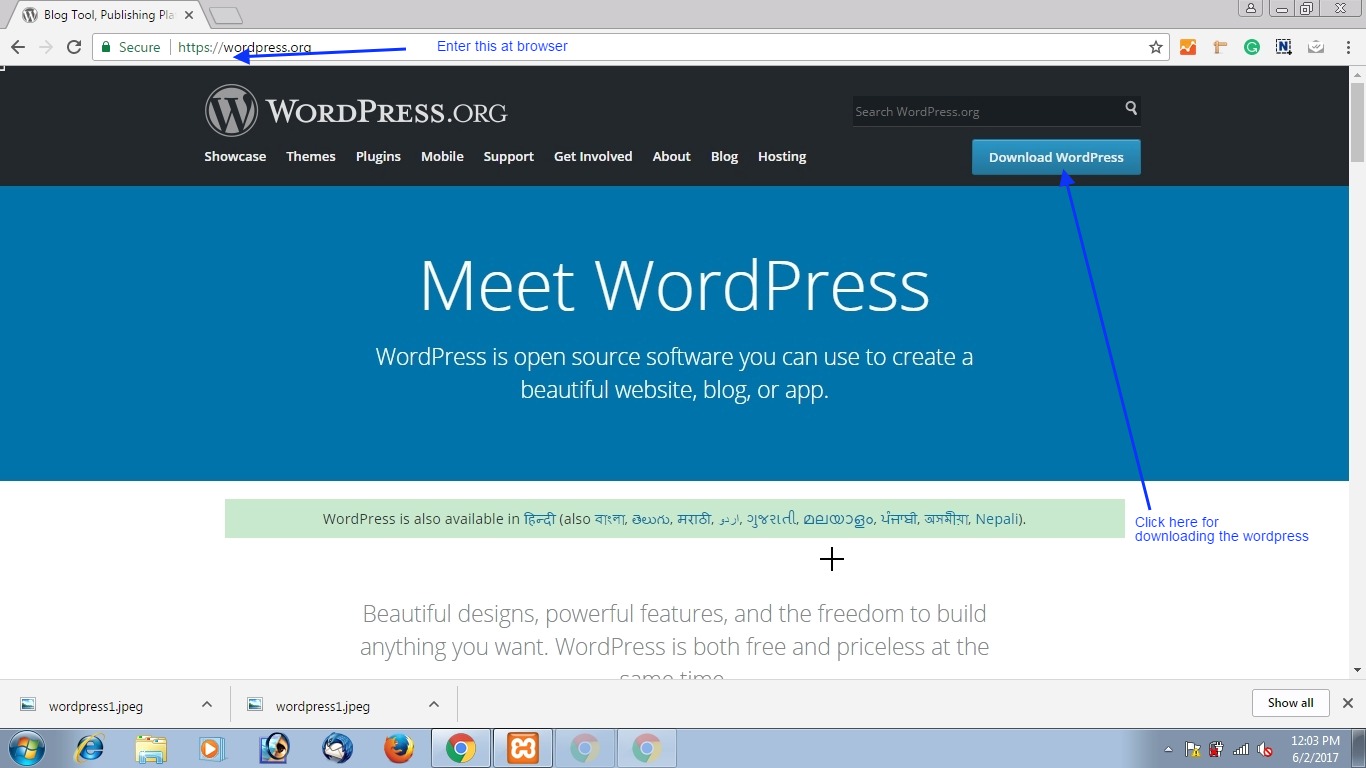Focus the Search WordPress.org field

coord(985,111)
